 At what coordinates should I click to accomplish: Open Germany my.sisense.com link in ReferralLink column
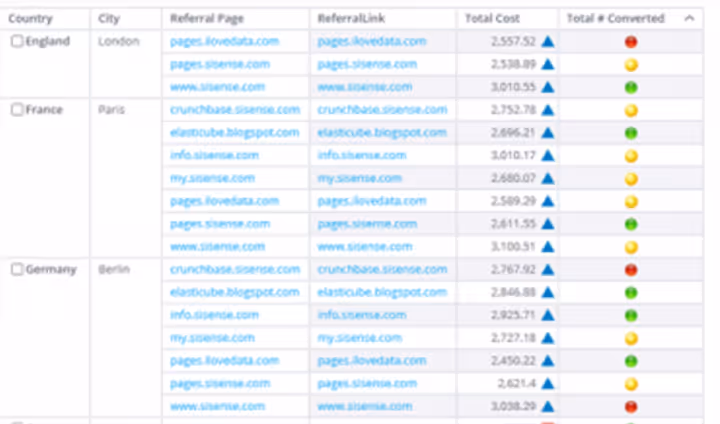360,338
